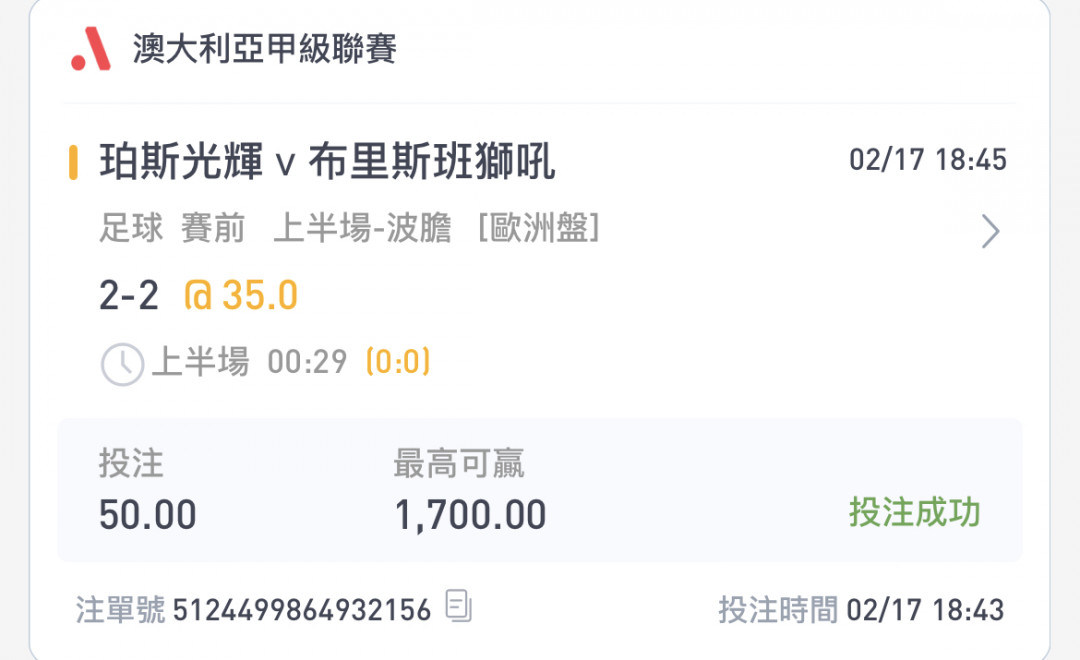Select league name 澳大利亞甲級聯賽
Image resolution: width=1080 pixels, height=660 pixels.
[x=264, y=49]
